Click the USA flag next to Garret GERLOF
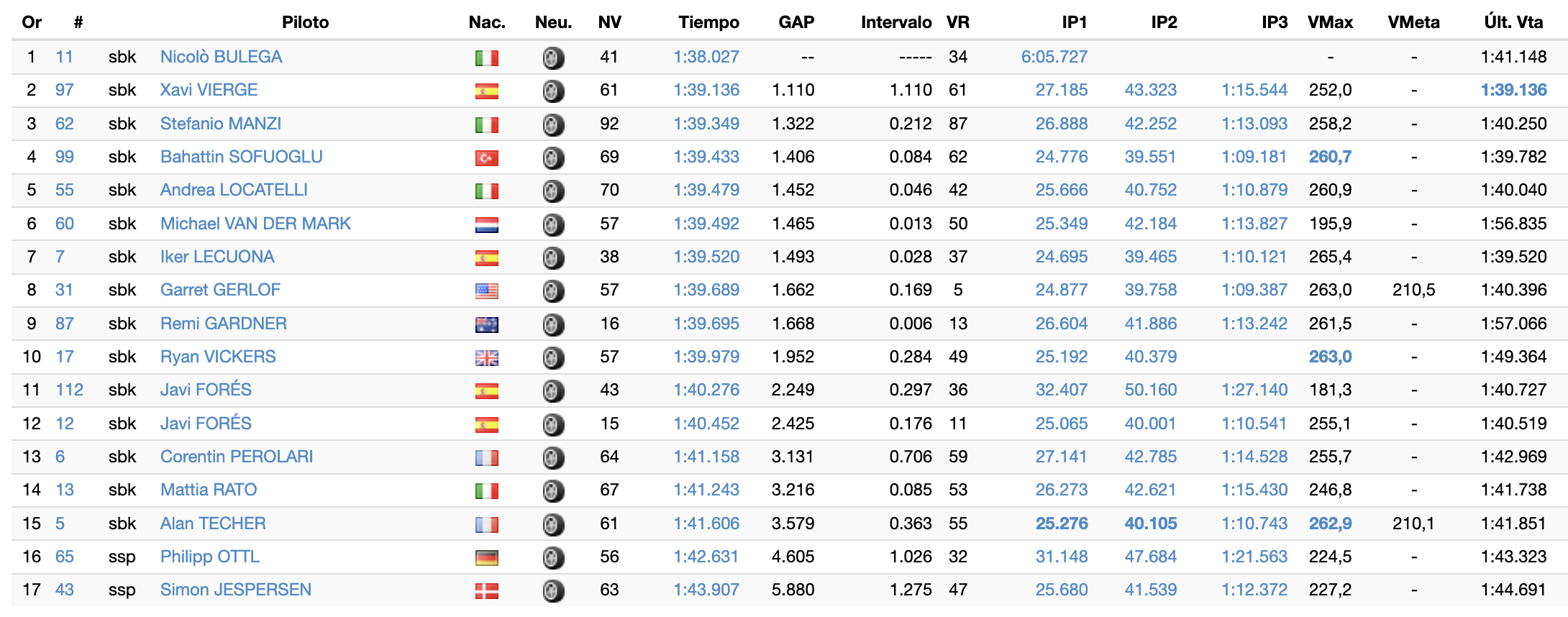 (x=487, y=291)
